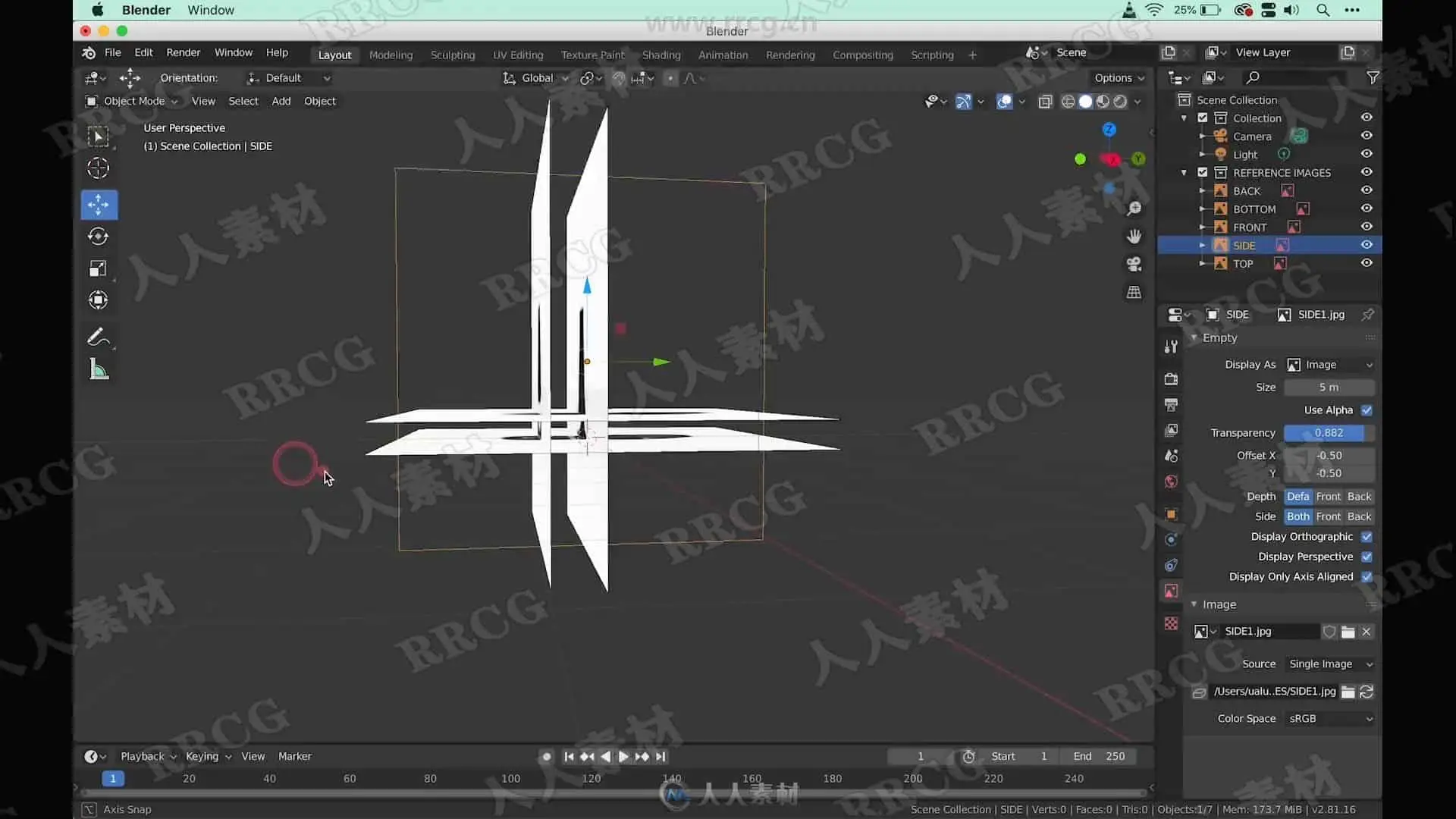Play the animation in timeline
The width and height of the screenshot is (1456, 819).
pos(623,756)
